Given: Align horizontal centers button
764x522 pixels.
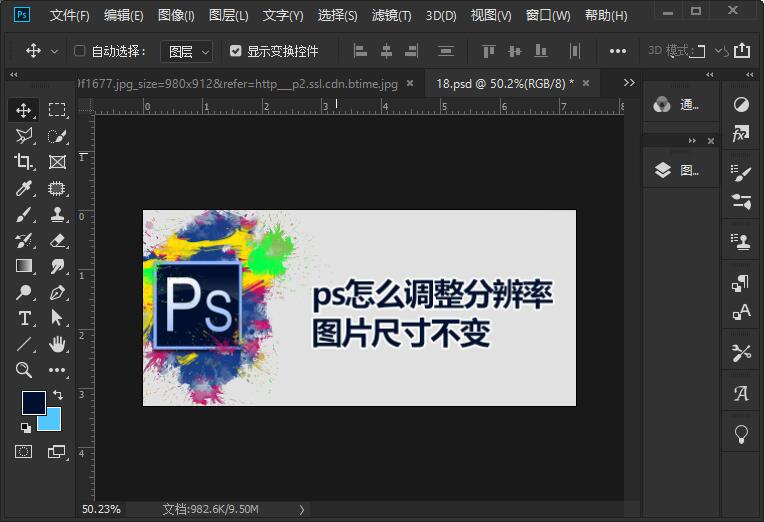Looking at the screenshot, I should coord(386,51).
